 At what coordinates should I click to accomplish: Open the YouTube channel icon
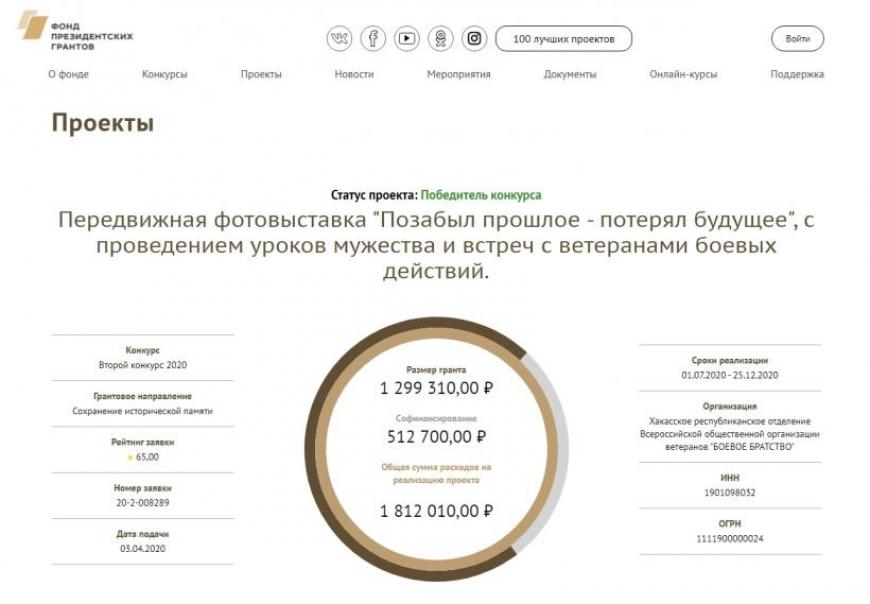(x=406, y=39)
